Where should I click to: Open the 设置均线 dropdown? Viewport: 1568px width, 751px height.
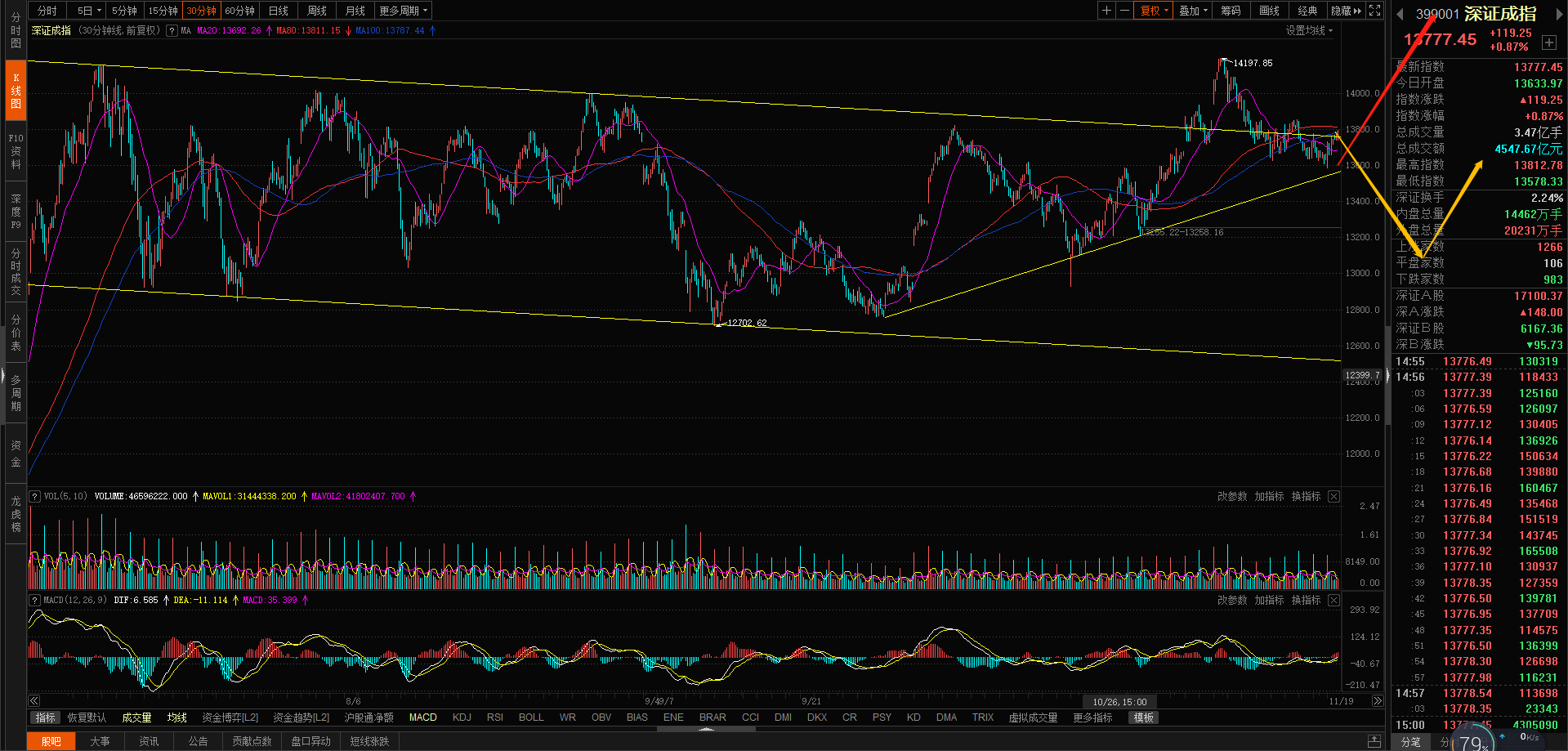coord(1308,30)
